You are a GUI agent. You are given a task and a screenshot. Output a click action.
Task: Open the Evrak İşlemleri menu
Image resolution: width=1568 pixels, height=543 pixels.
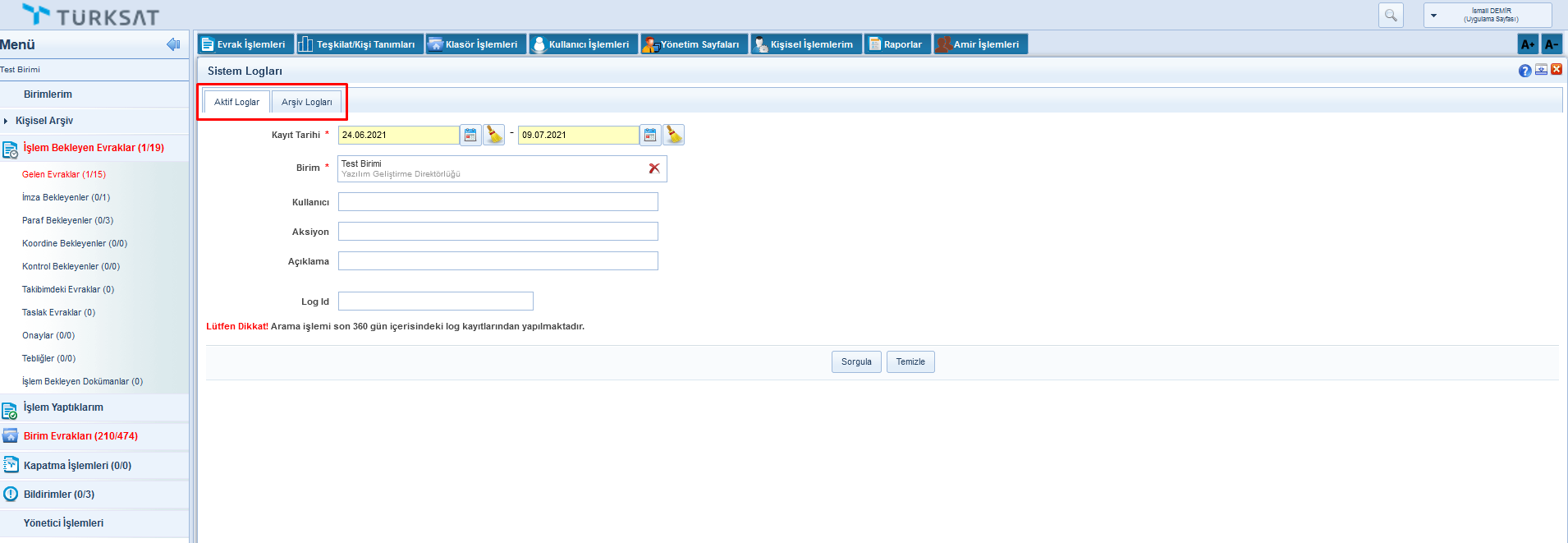(245, 44)
